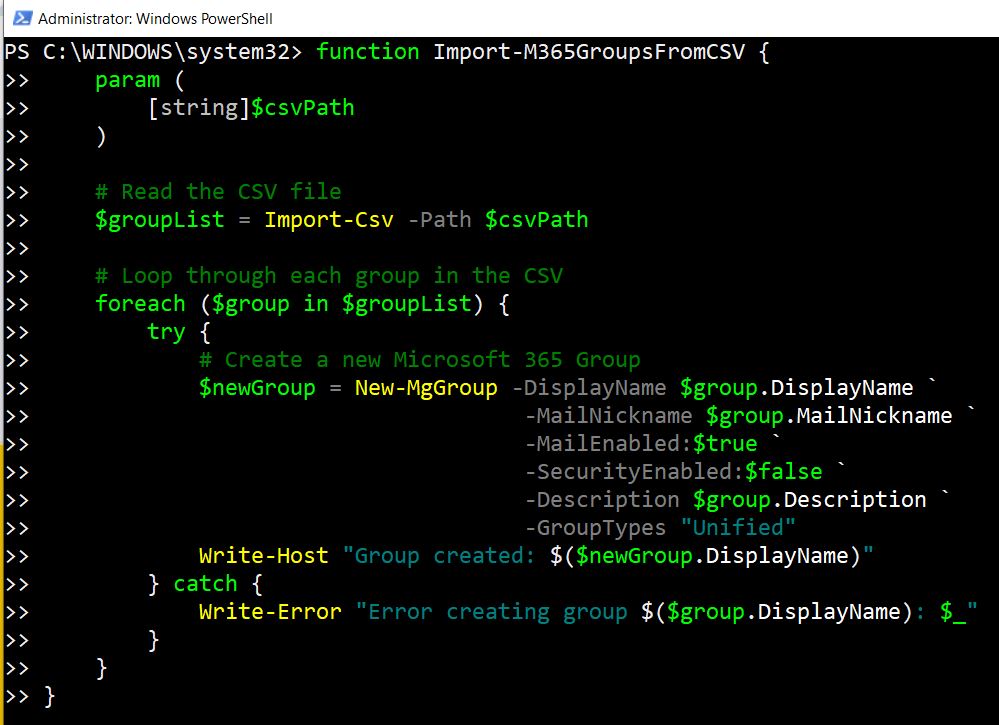This screenshot has width=999, height=725.
Task: Click the catch block keyword
Action: [x=206, y=583]
